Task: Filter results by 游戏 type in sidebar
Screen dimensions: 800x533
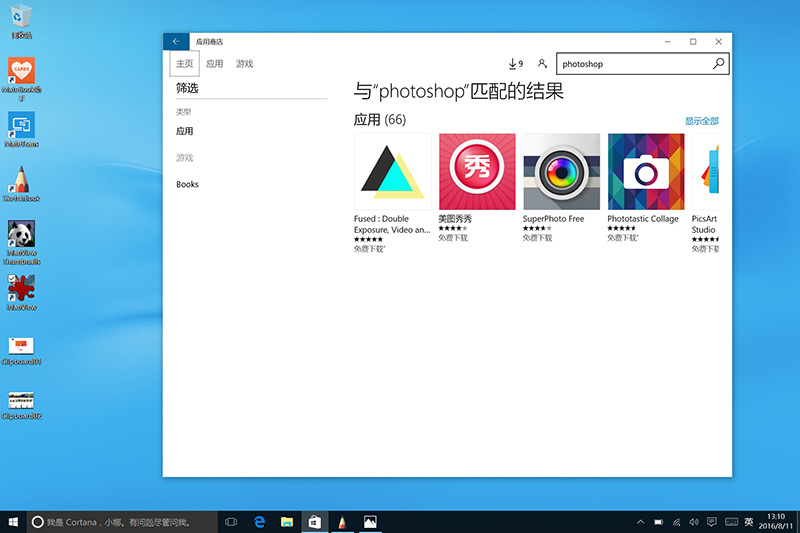Action: 185,158
